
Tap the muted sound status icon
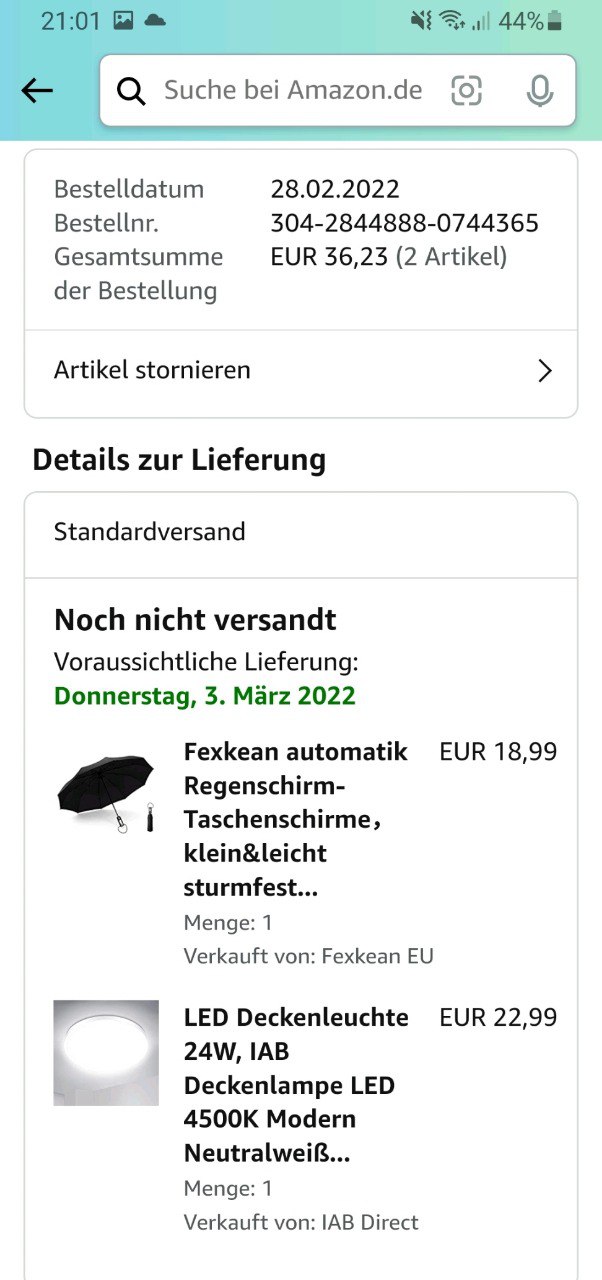click(x=420, y=21)
